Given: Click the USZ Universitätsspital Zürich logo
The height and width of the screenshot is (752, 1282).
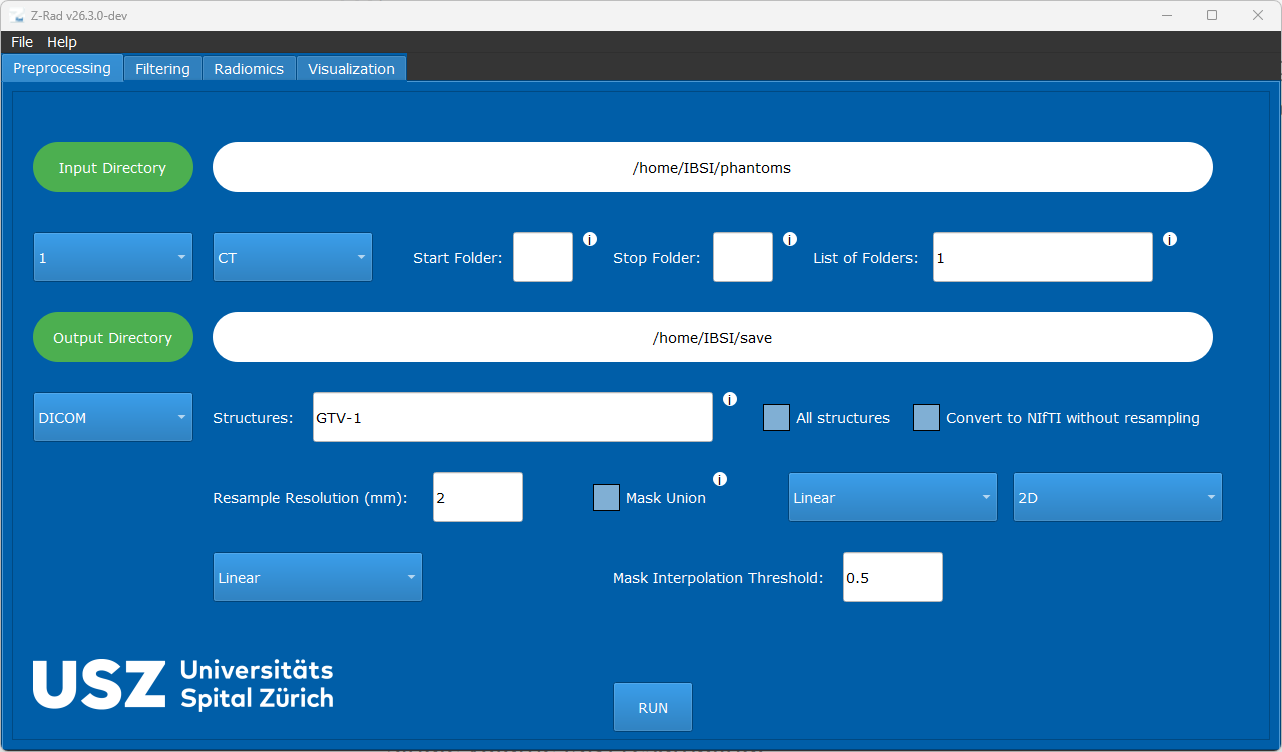Looking at the screenshot, I should point(183,685).
